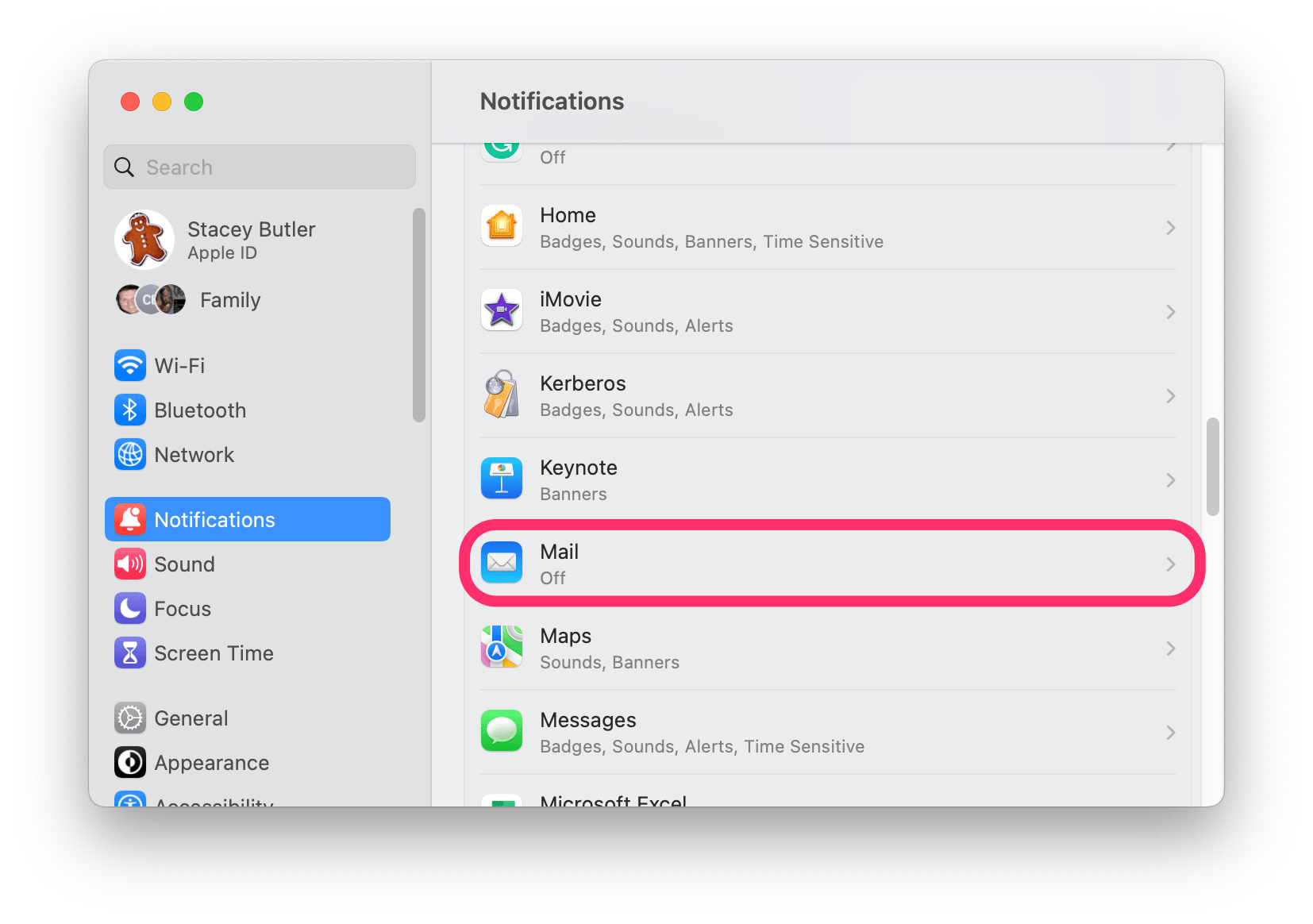The image size is (1313, 924).
Task: Click the green zoom window button
Action: (194, 102)
